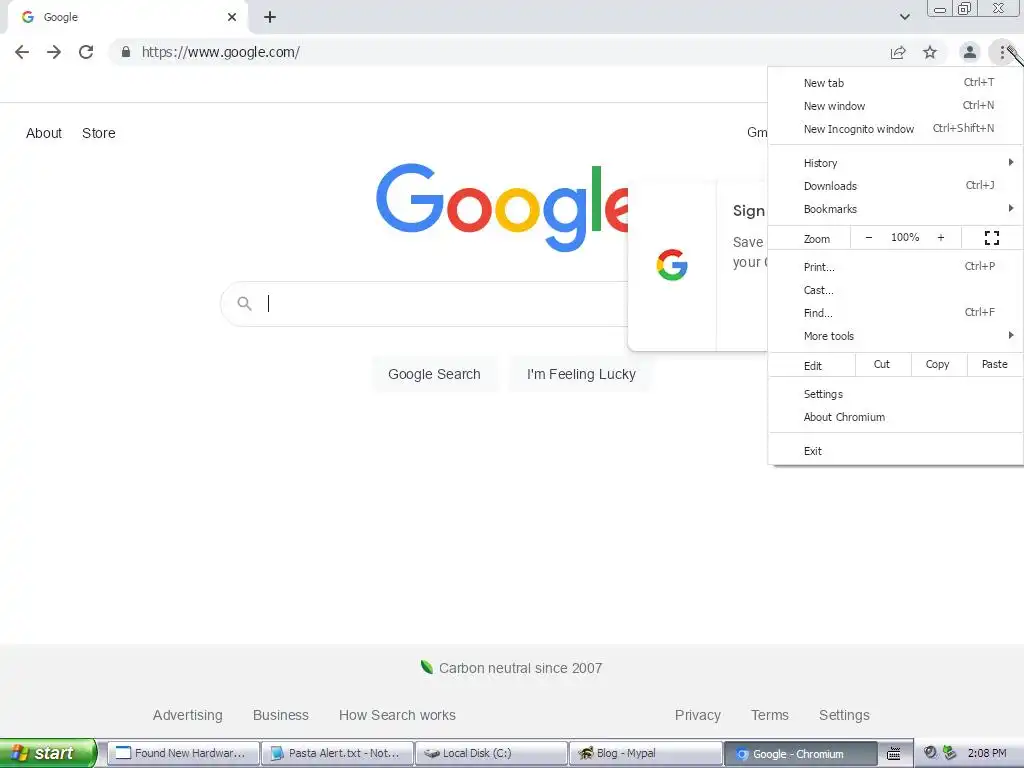Viewport: 1024px width, 768px height.
Task: Open Terms footer link
Action: click(770, 715)
